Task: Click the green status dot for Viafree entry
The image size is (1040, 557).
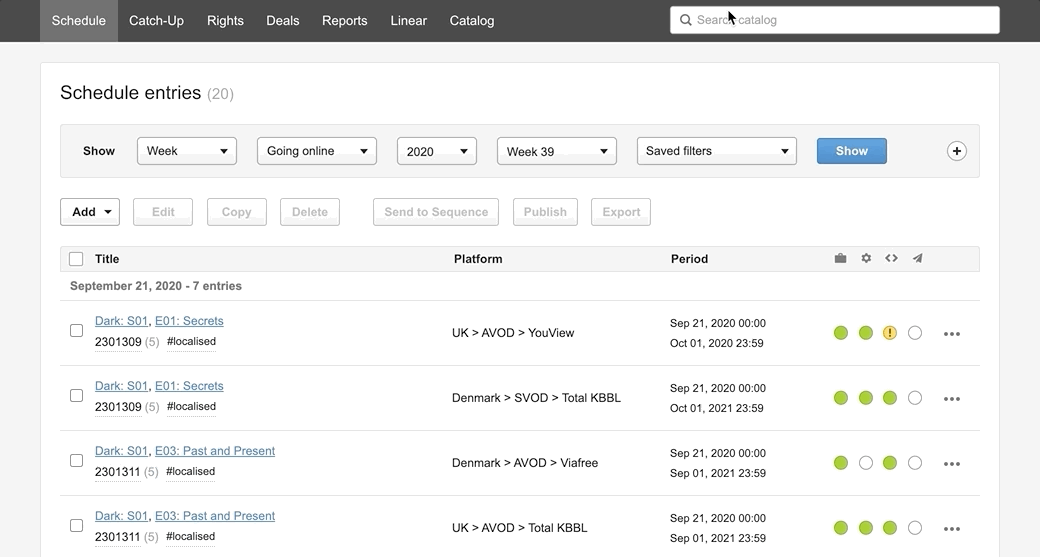Action: [841, 463]
